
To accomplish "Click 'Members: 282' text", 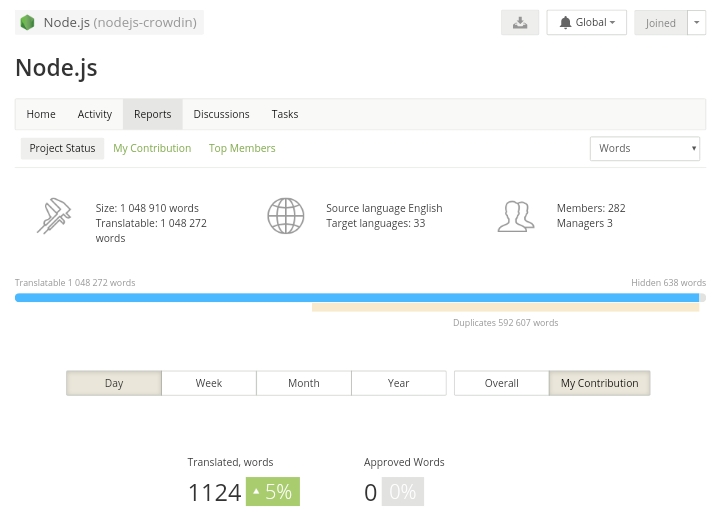I will pyautogui.click(x=591, y=208).
